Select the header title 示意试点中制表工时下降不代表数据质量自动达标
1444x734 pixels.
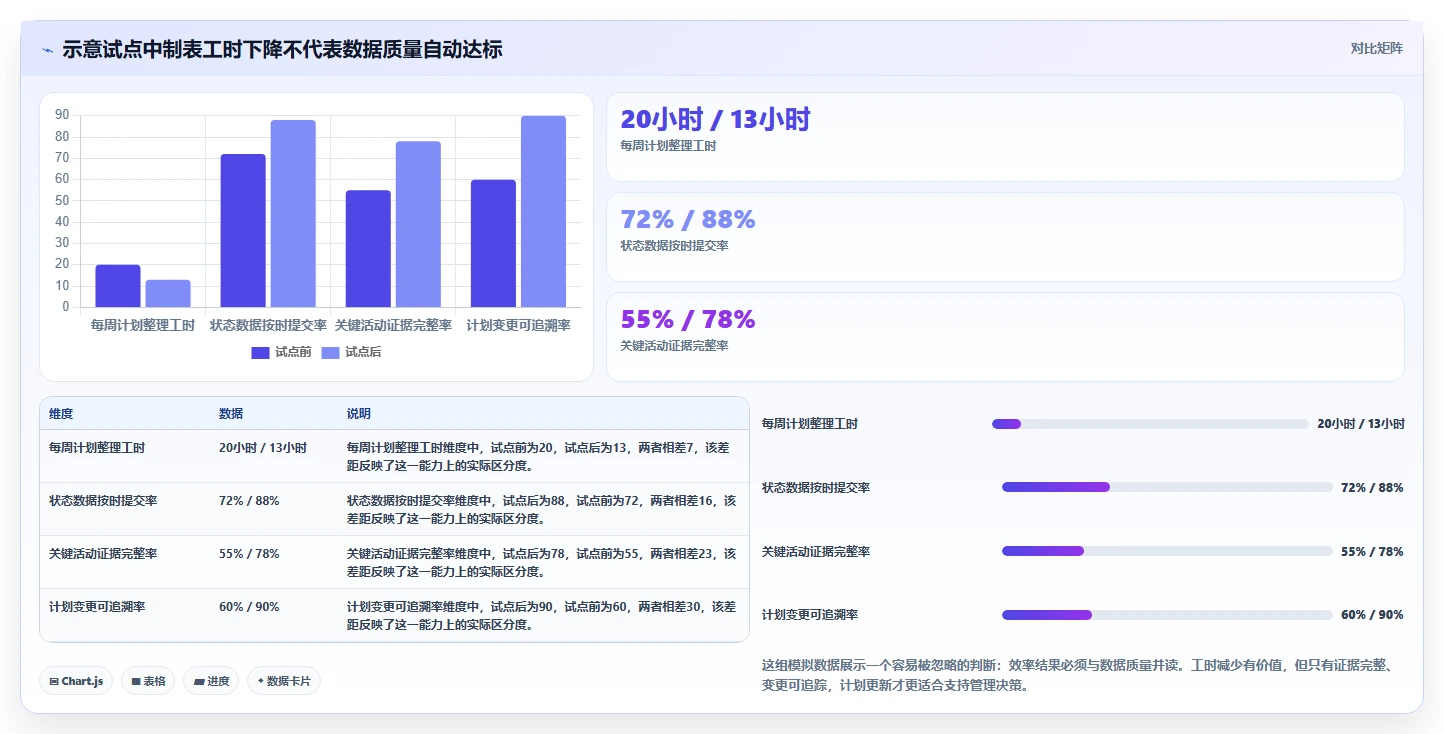coord(282,49)
